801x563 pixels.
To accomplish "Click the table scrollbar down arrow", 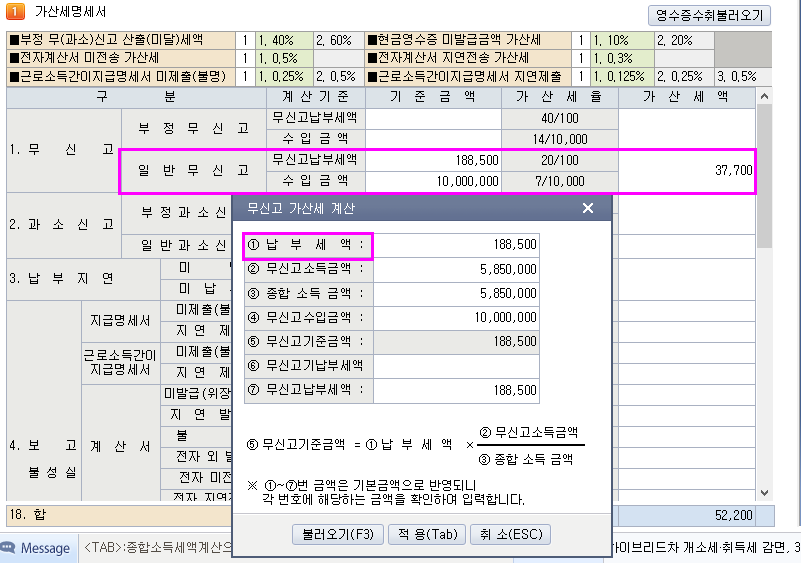I will point(764,492).
